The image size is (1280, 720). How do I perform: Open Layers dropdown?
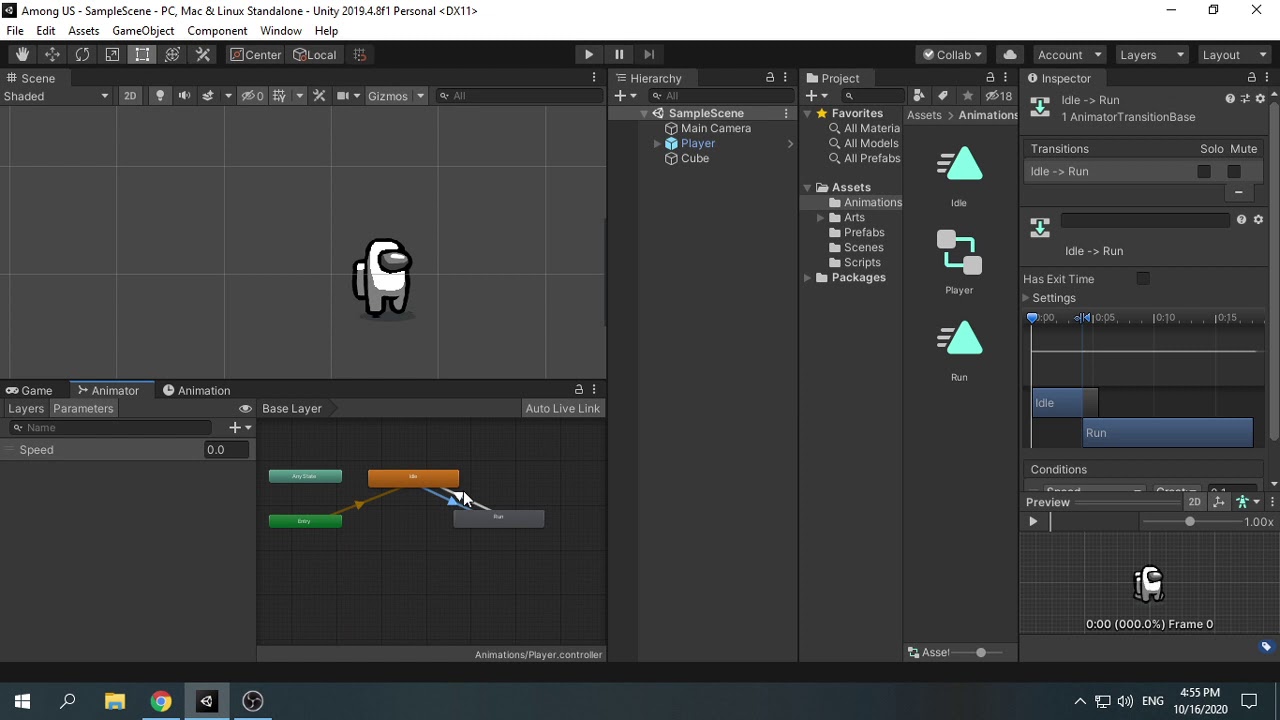[1152, 55]
